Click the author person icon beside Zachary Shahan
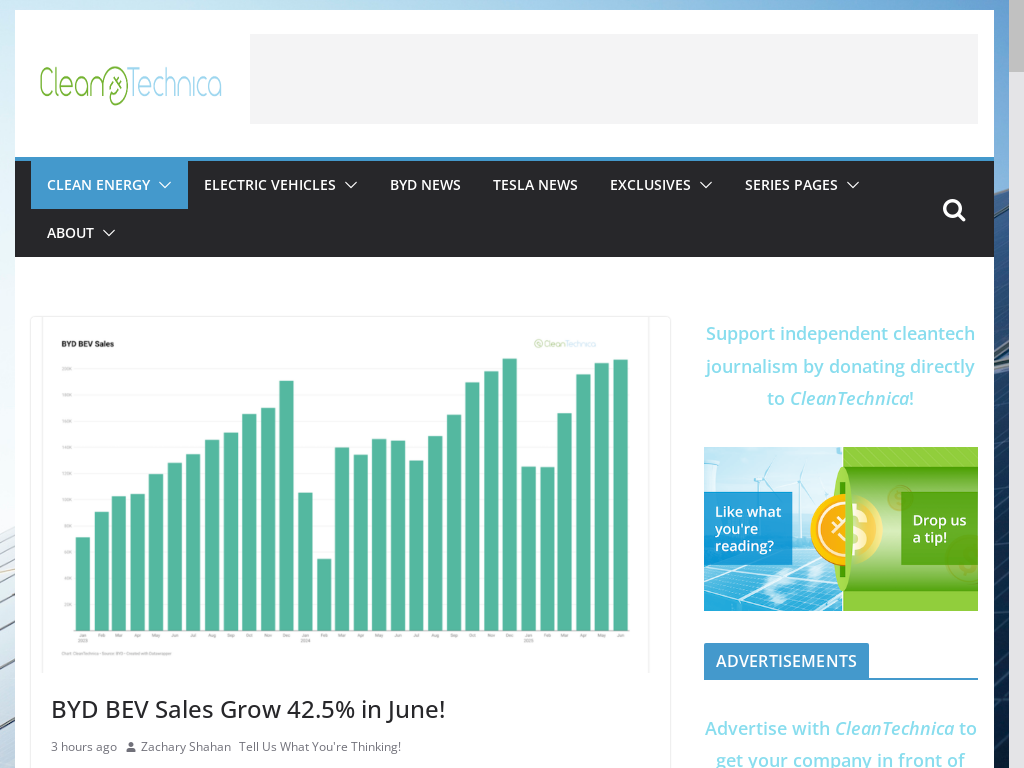This screenshot has width=1024, height=768. [x=131, y=747]
